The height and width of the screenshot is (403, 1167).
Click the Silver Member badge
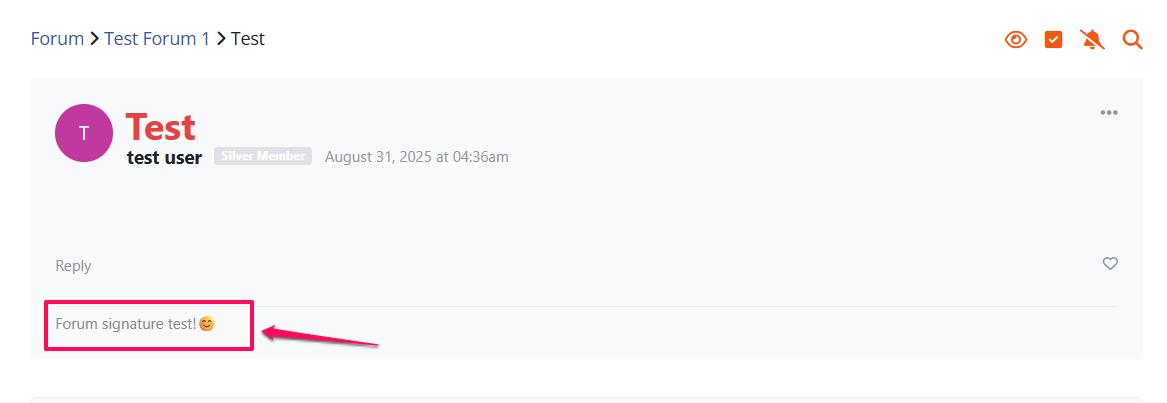tap(263, 156)
